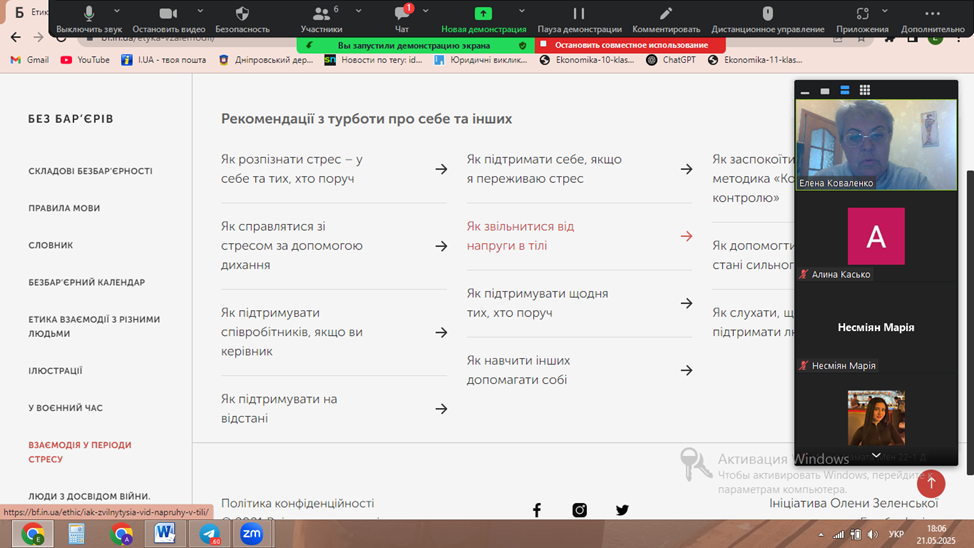Open the Чат chat panel
This screenshot has width=974, height=548.
point(402,19)
